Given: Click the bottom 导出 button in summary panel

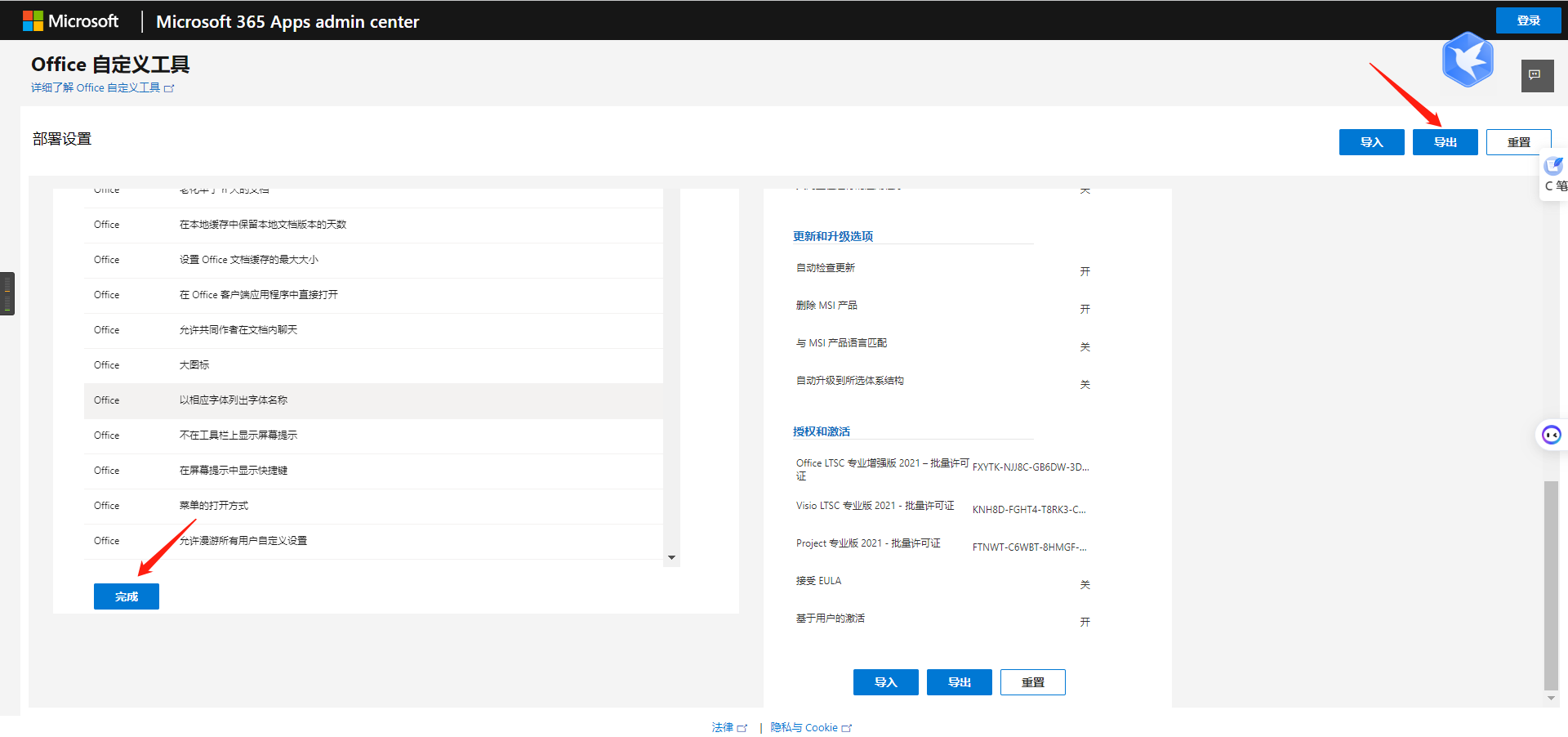Looking at the screenshot, I should [x=959, y=682].
